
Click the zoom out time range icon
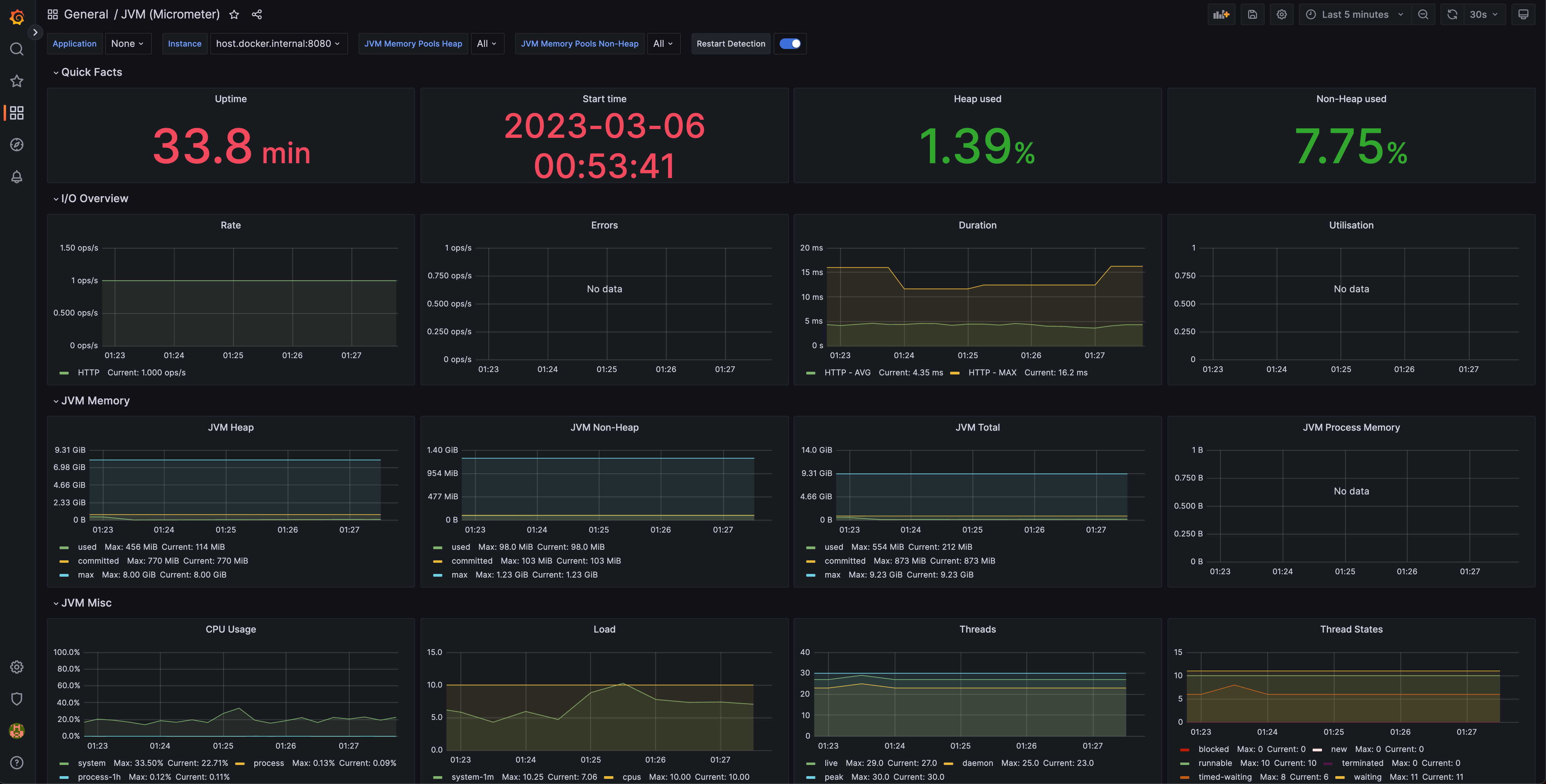point(1423,15)
